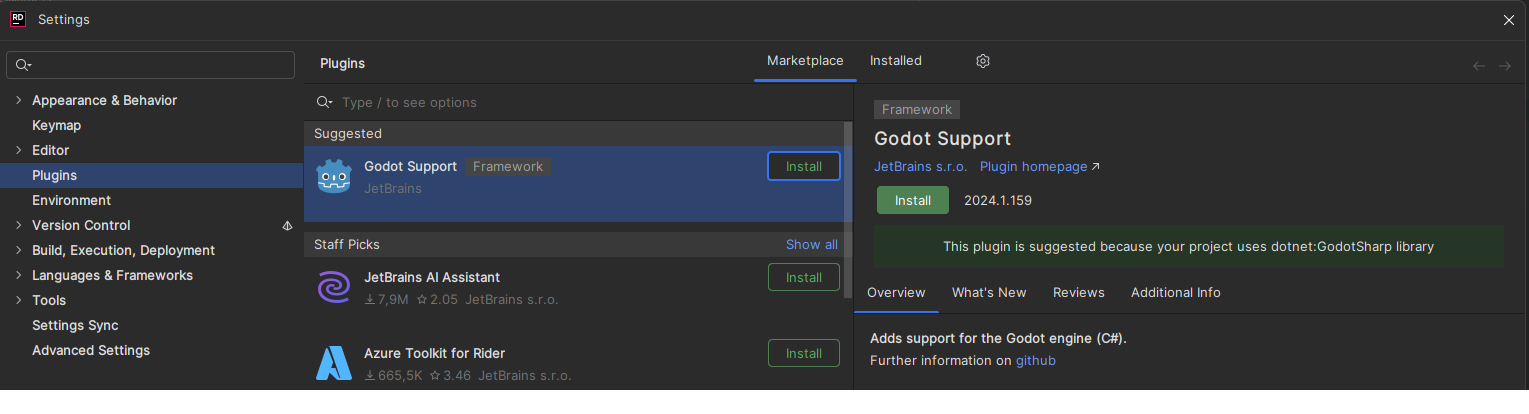Viewport: 1529px width, 414px height.
Task: Expand the Editor settings node
Action: tap(19, 150)
